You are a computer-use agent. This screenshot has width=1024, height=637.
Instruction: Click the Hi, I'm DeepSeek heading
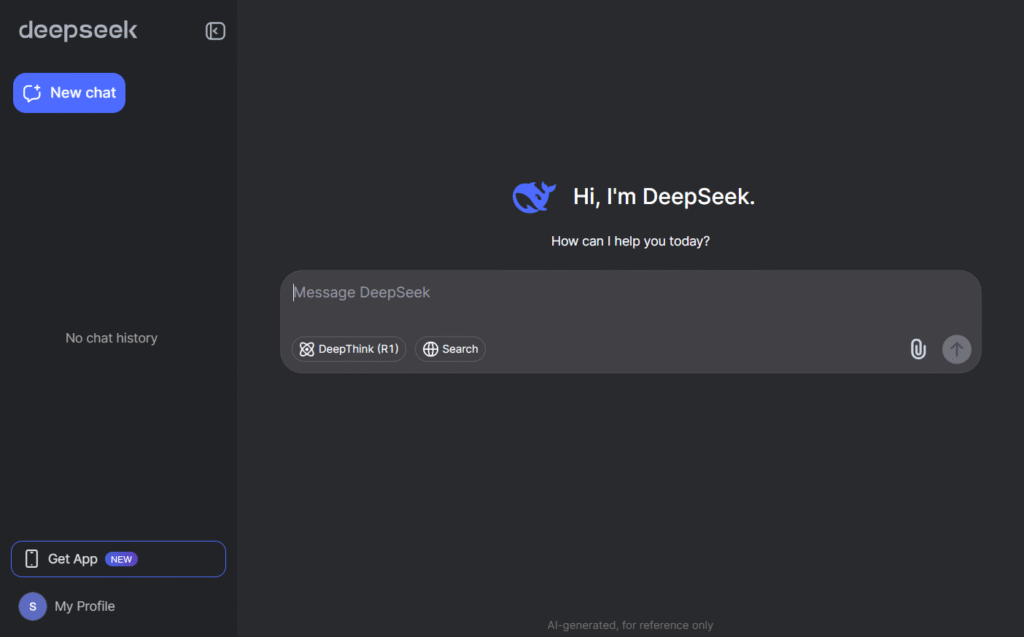coord(664,197)
